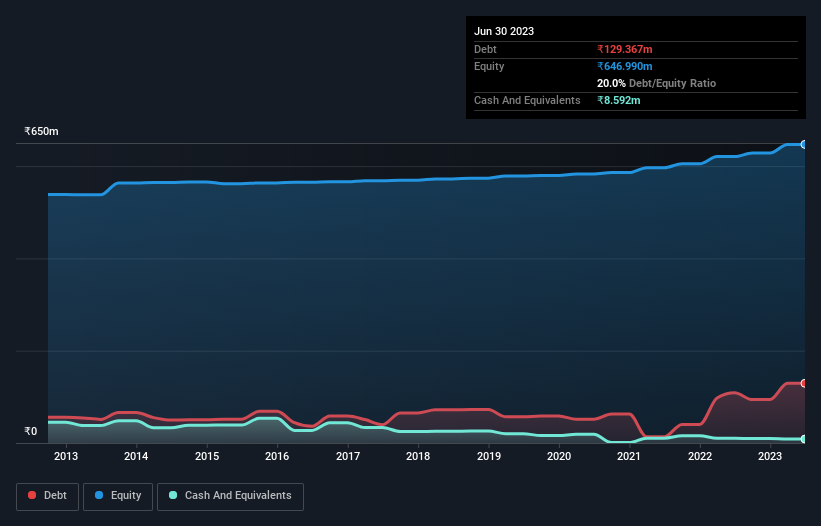
Task: Click the Jun 30 2023 tooltip date
Action: point(504,31)
